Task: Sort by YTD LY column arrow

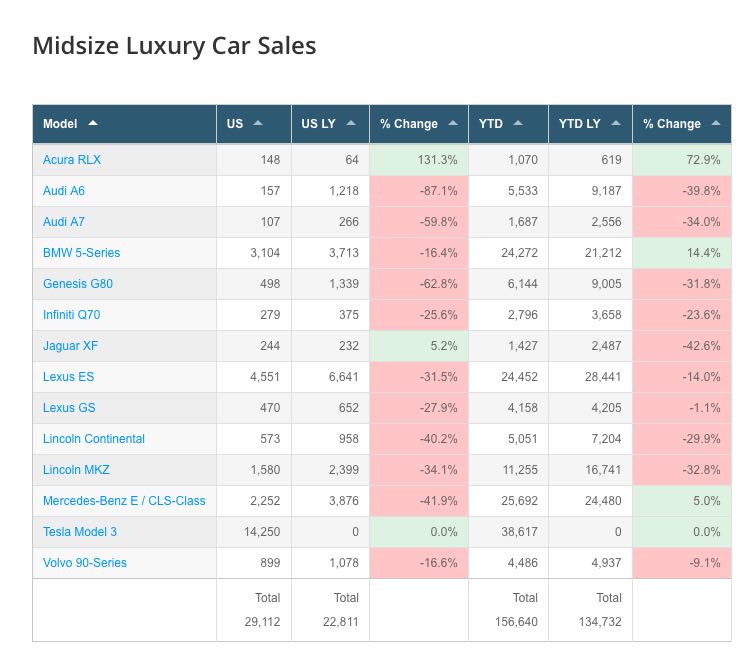Action: click(x=616, y=123)
